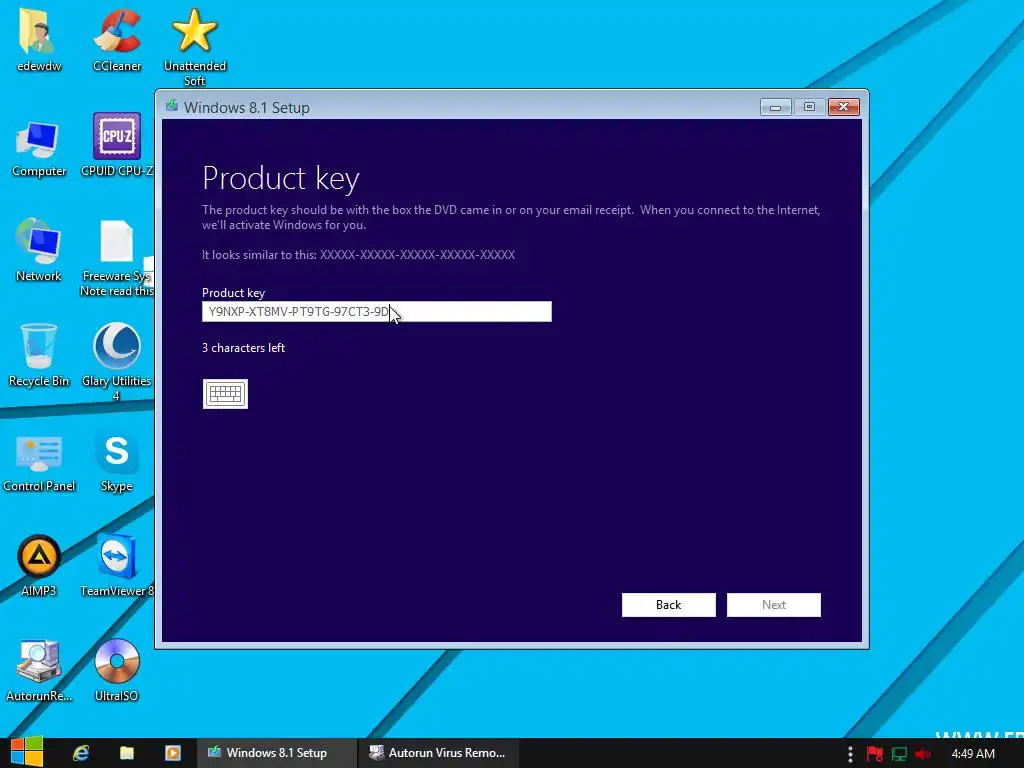Select the Network desktop icon
Viewport: 1024px width, 768px height.
click(39, 251)
